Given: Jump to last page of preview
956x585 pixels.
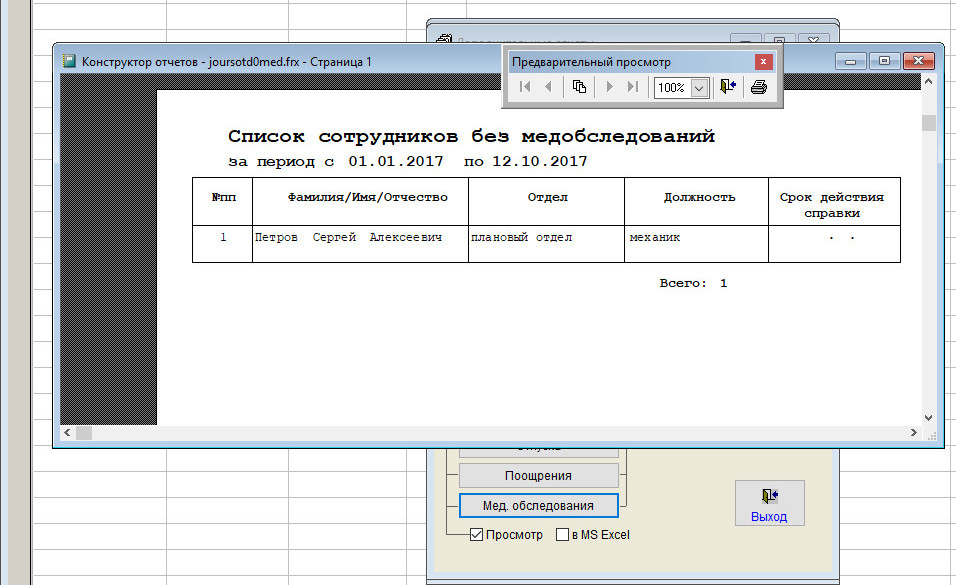Looking at the screenshot, I should tap(632, 88).
